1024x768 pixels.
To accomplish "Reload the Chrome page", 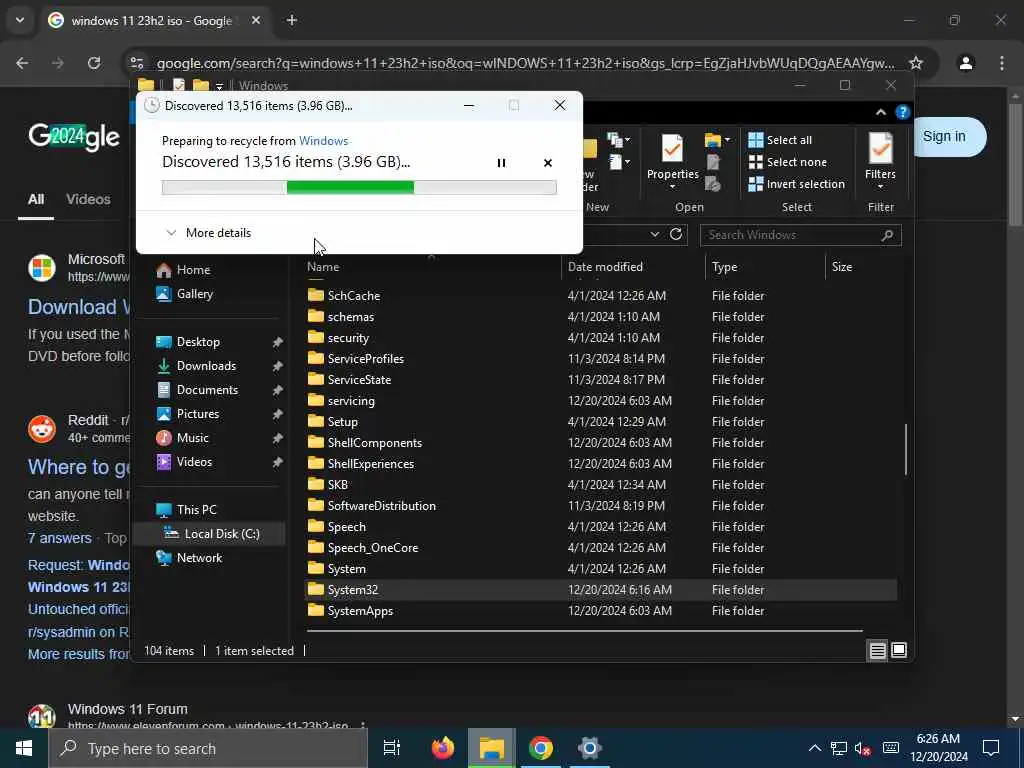I will click(94, 63).
